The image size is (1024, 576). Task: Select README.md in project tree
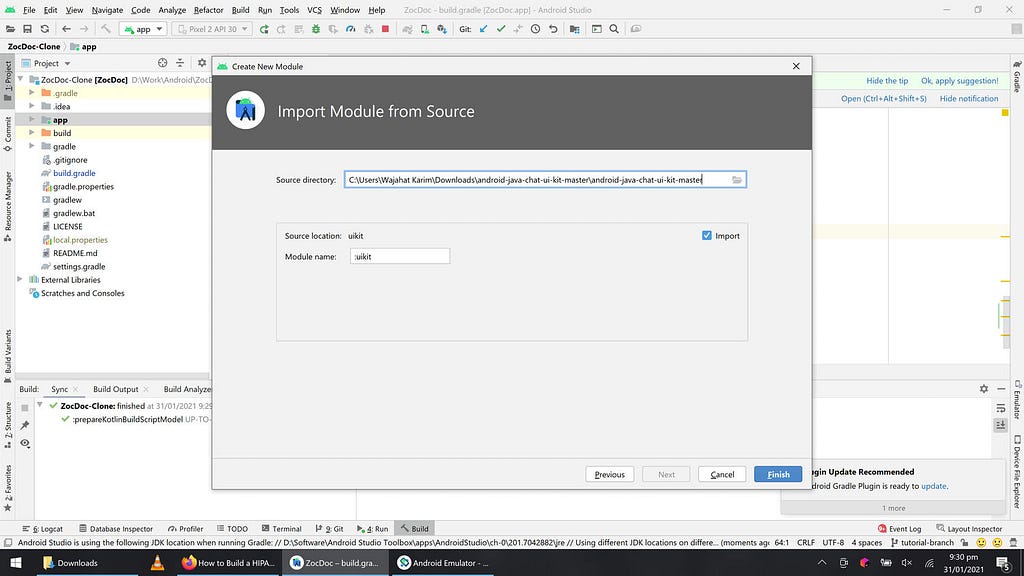[74, 253]
